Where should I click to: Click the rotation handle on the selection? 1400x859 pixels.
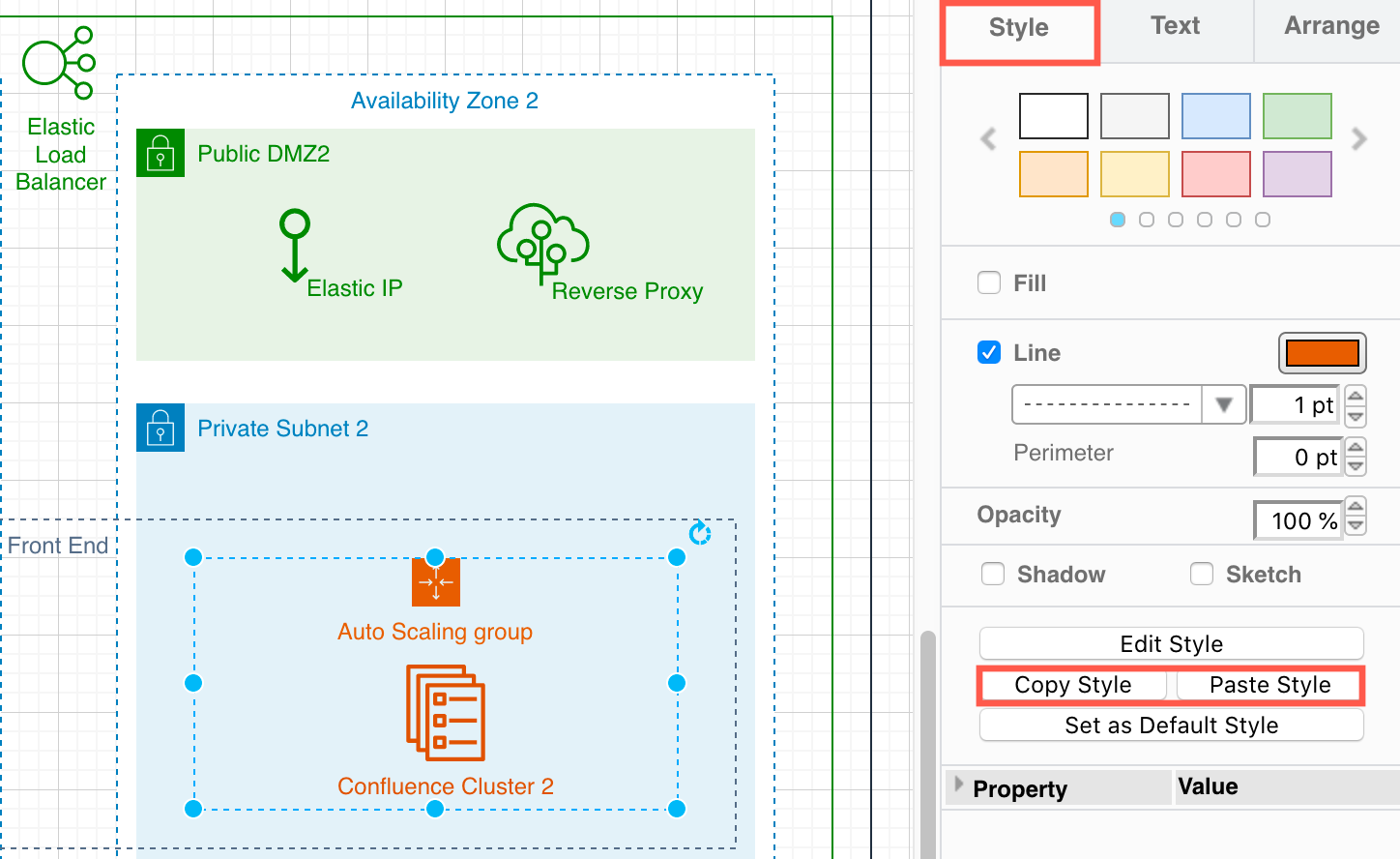(700, 533)
